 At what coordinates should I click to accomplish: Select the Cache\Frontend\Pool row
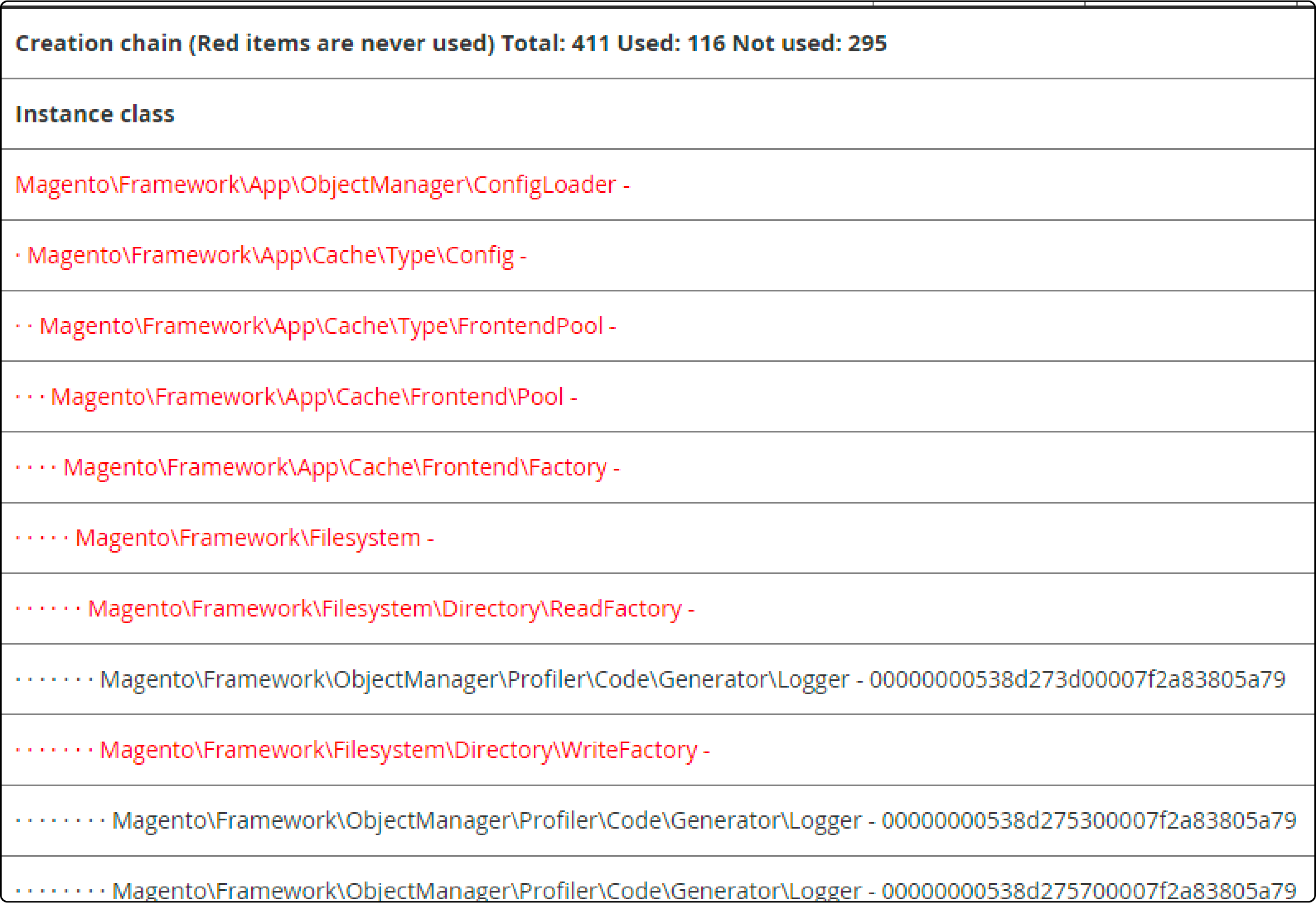point(657,397)
